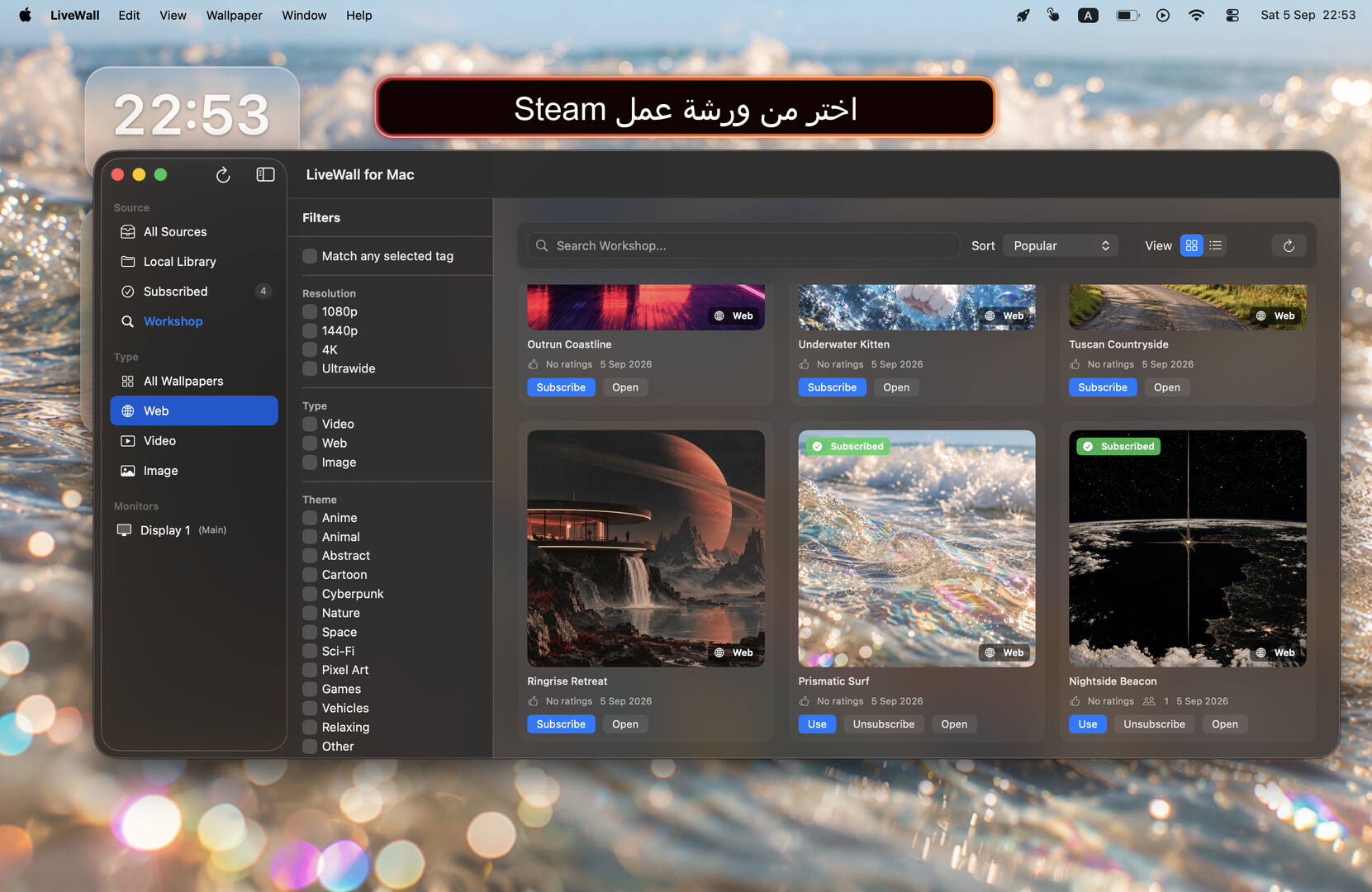Open the Apple menu
The height and width of the screenshot is (892, 1372).
[25, 15]
